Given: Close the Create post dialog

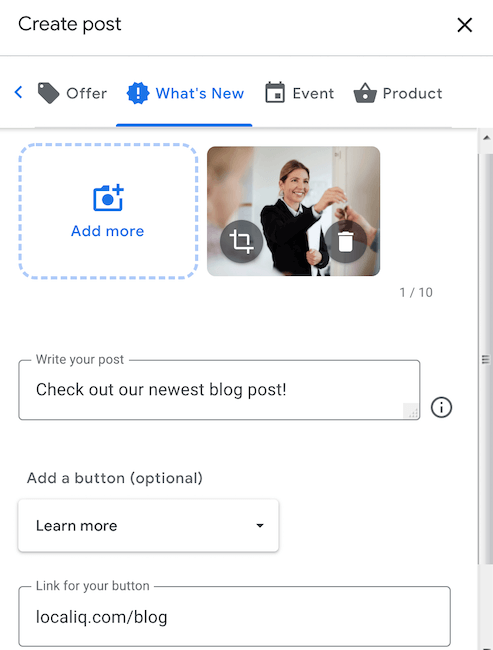Looking at the screenshot, I should [464, 25].
